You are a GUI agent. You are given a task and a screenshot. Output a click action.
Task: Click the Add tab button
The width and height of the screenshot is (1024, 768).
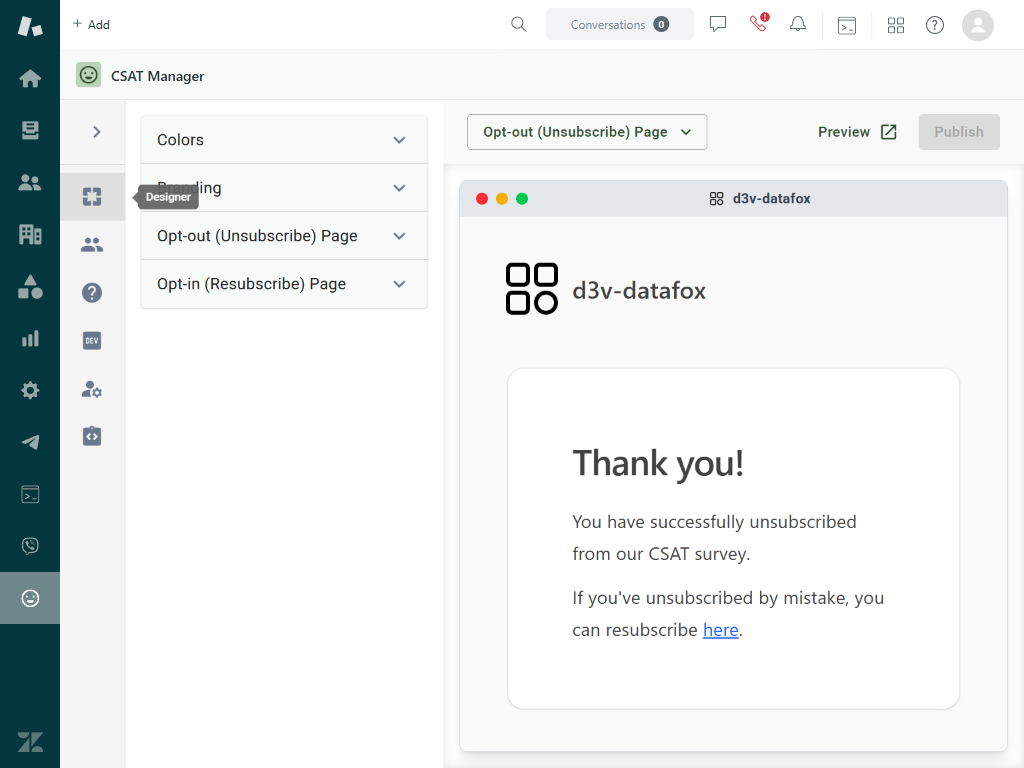[x=91, y=25]
